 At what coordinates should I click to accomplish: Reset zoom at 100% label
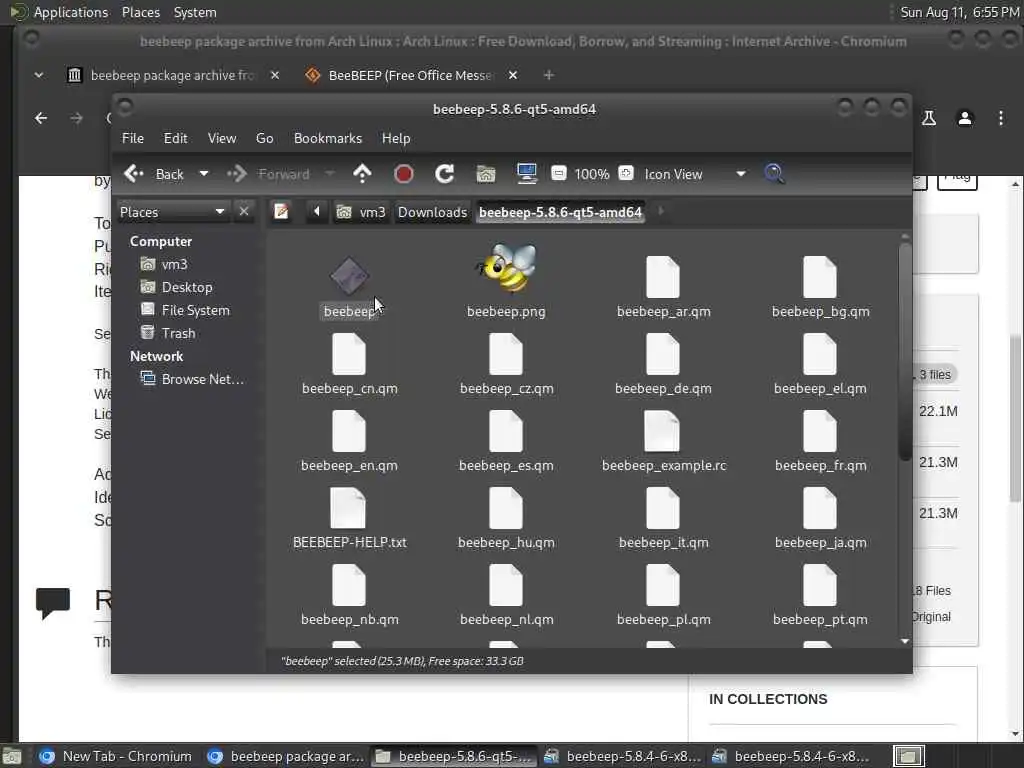click(592, 174)
